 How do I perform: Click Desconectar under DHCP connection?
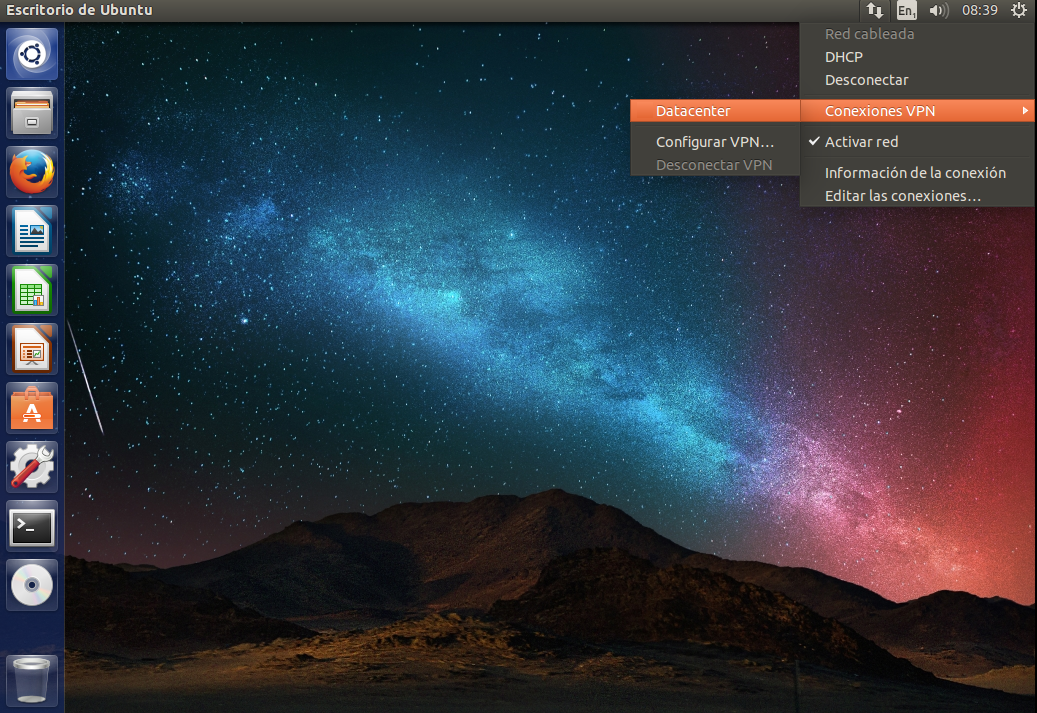pos(866,80)
